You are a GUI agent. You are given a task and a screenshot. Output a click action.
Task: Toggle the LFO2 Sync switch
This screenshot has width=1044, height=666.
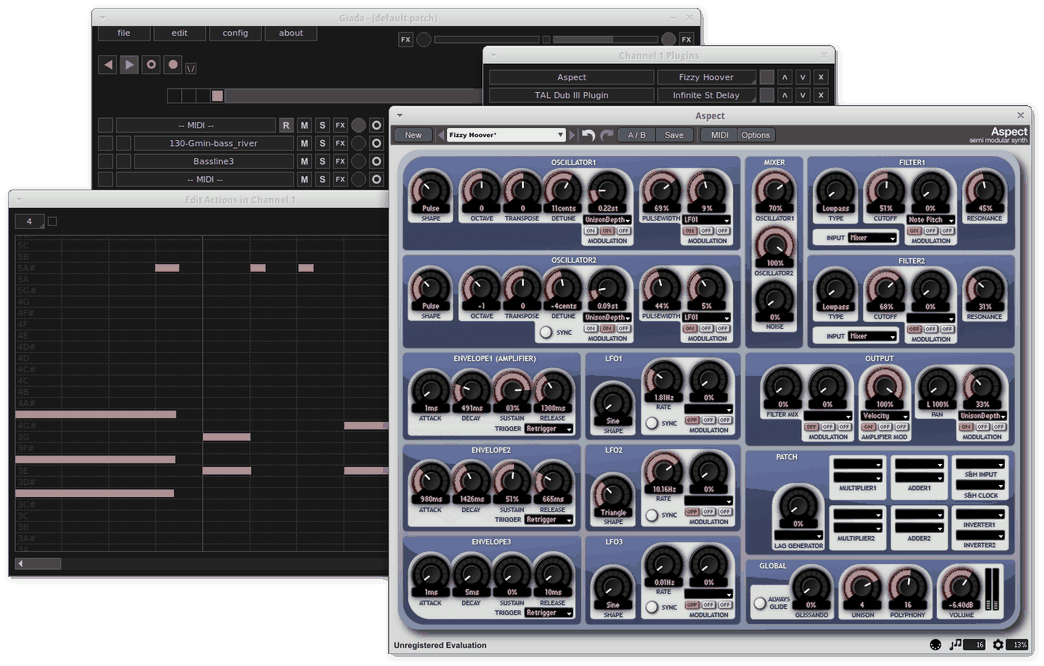(x=652, y=515)
